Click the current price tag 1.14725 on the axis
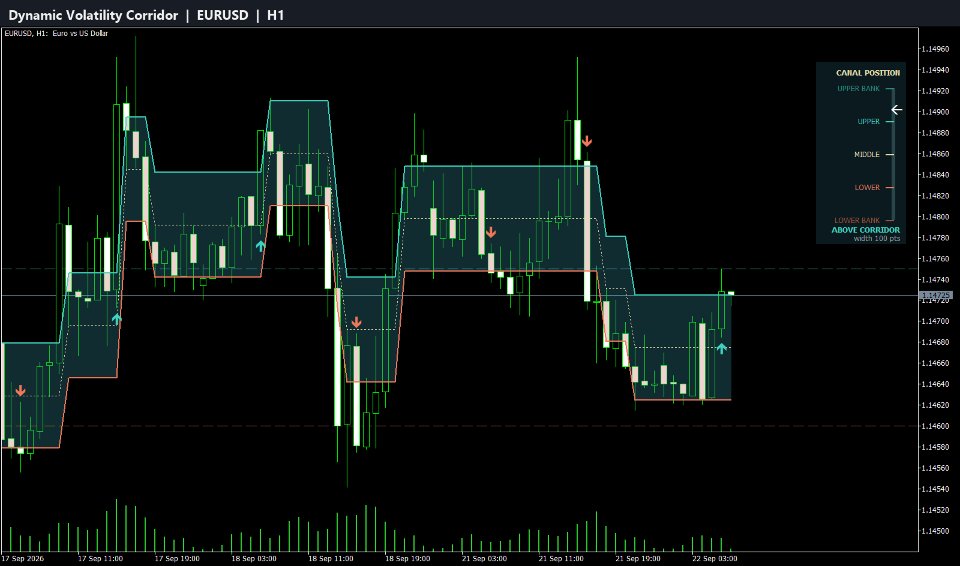Viewport: 960px width, 566px height. click(x=936, y=295)
